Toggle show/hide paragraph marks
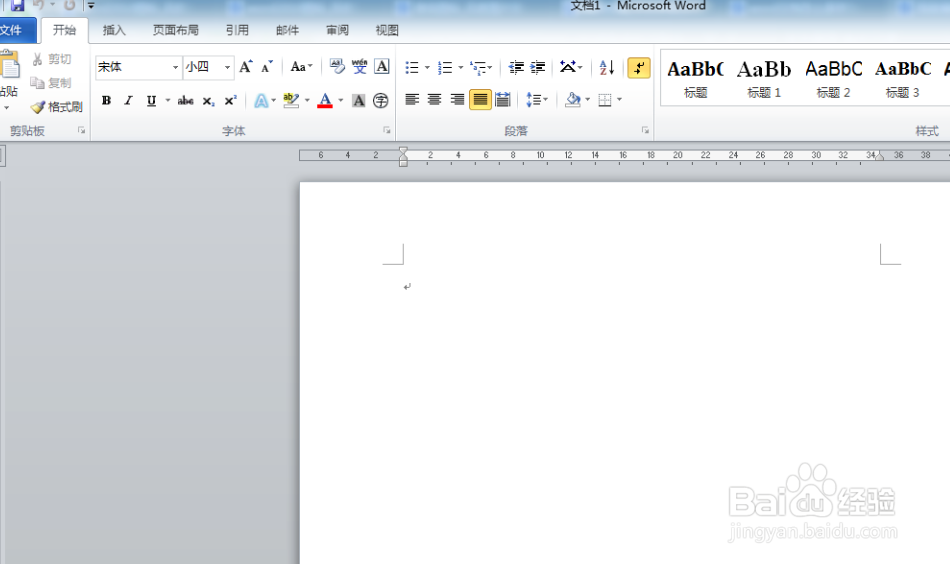Viewport: 950px width, 564px height. coord(639,68)
